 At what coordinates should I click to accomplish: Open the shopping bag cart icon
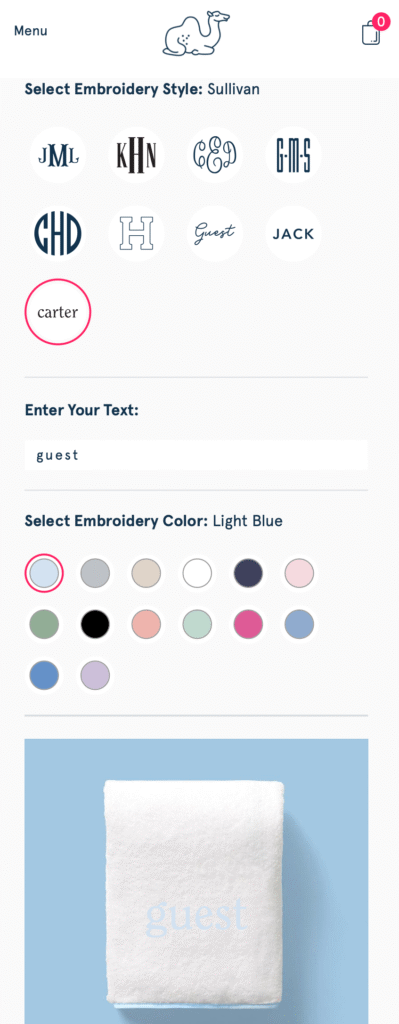coord(372,31)
